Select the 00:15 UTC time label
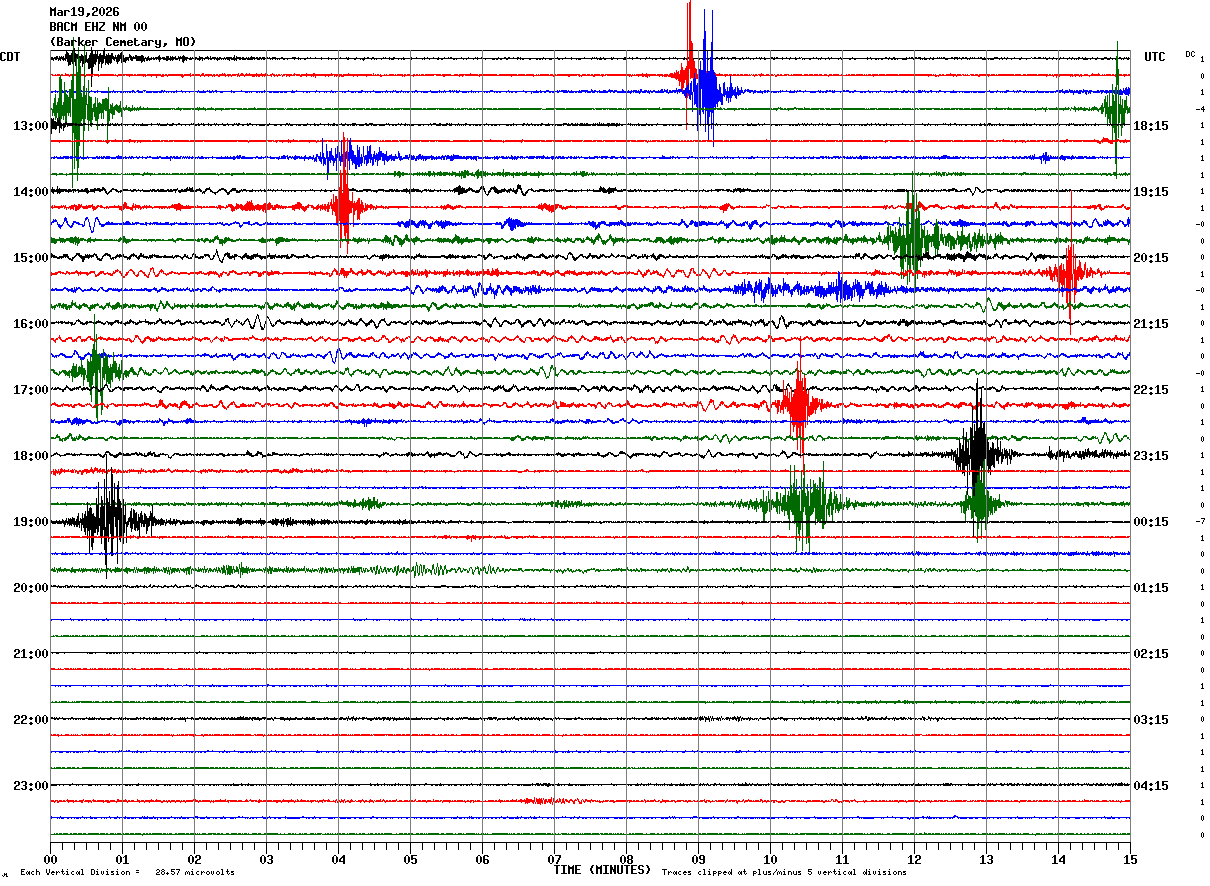The width and height of the screenshot is (1210, 886). point(1152,522)
